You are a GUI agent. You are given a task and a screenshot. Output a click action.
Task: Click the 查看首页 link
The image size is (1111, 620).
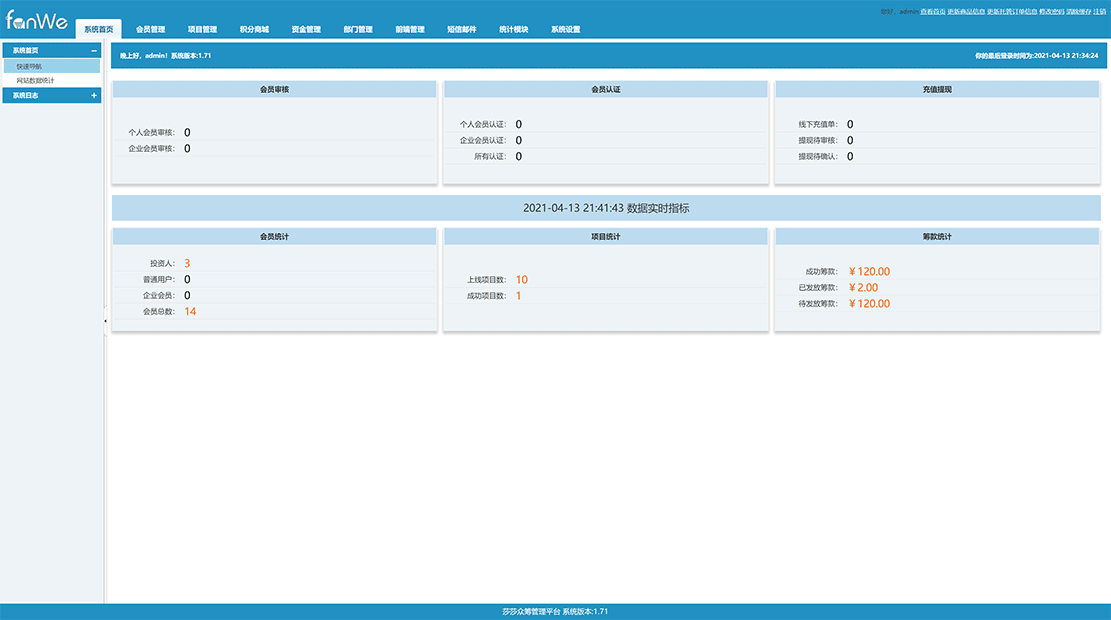[933, 11]
